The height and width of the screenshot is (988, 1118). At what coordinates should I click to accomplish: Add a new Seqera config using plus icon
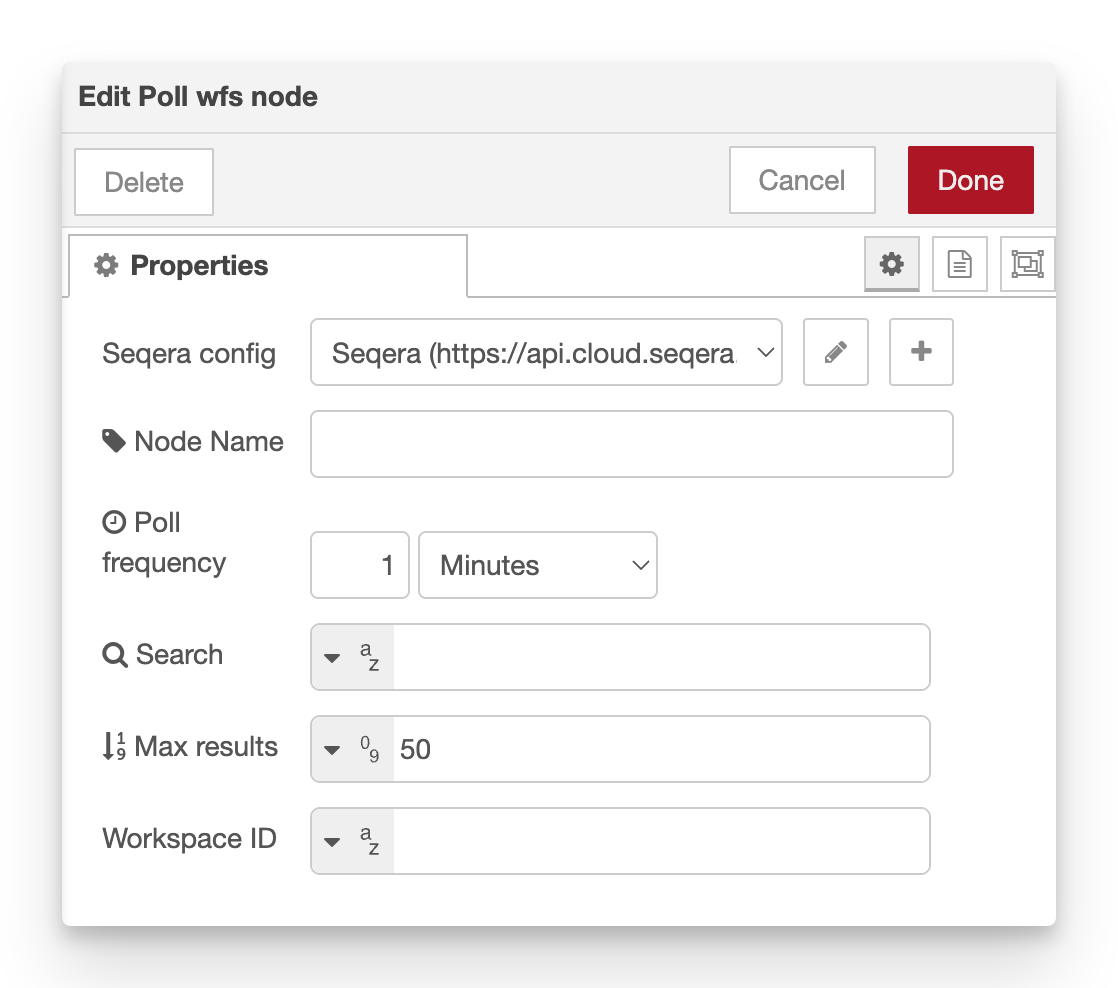coord(921,352)
